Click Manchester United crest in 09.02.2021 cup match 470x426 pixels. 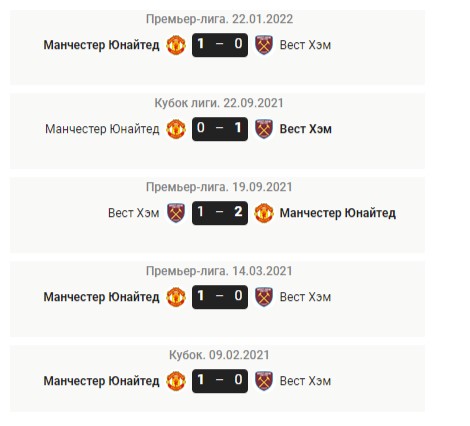click(176, 381)
